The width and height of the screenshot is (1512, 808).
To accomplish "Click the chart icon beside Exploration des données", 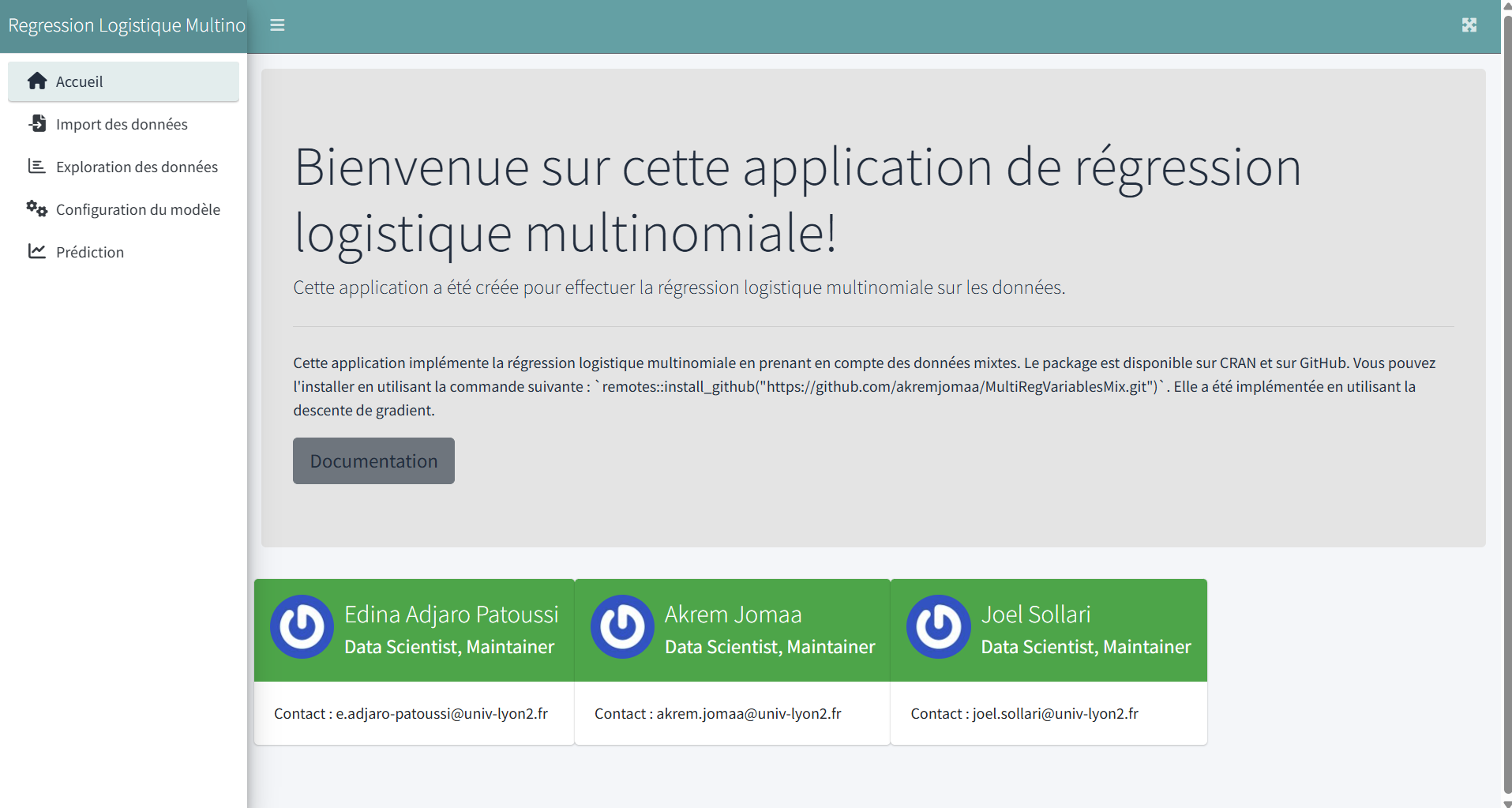I will [x=37, y=167].
